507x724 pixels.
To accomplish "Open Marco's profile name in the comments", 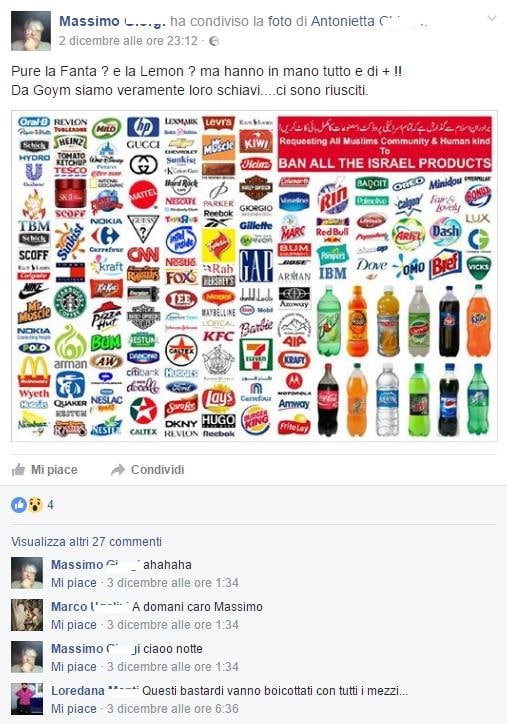I will [90, 607].
